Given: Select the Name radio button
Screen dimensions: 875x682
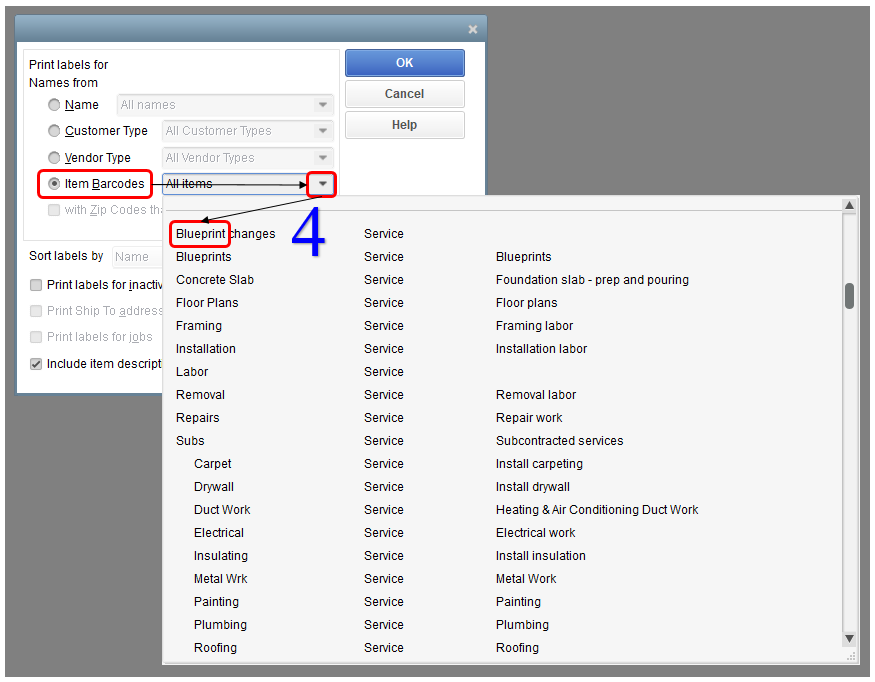Looking at the screenshot, I should click(x=54, y=104).
